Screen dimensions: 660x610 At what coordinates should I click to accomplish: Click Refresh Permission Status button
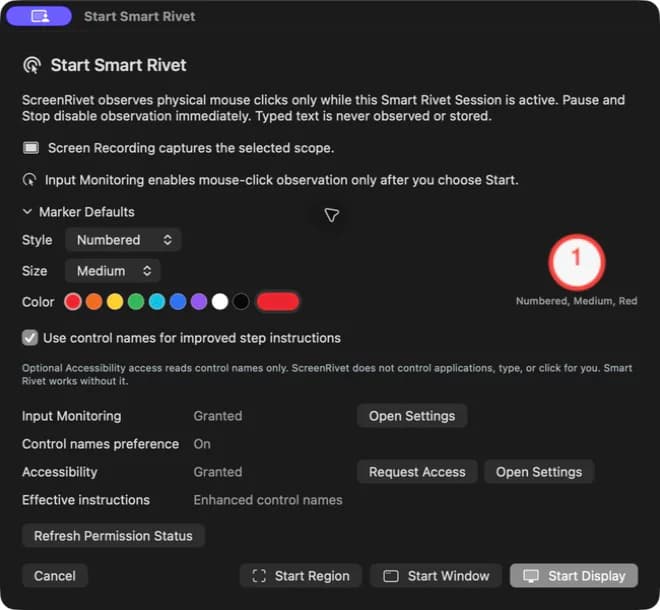click(x=113, y=536)
